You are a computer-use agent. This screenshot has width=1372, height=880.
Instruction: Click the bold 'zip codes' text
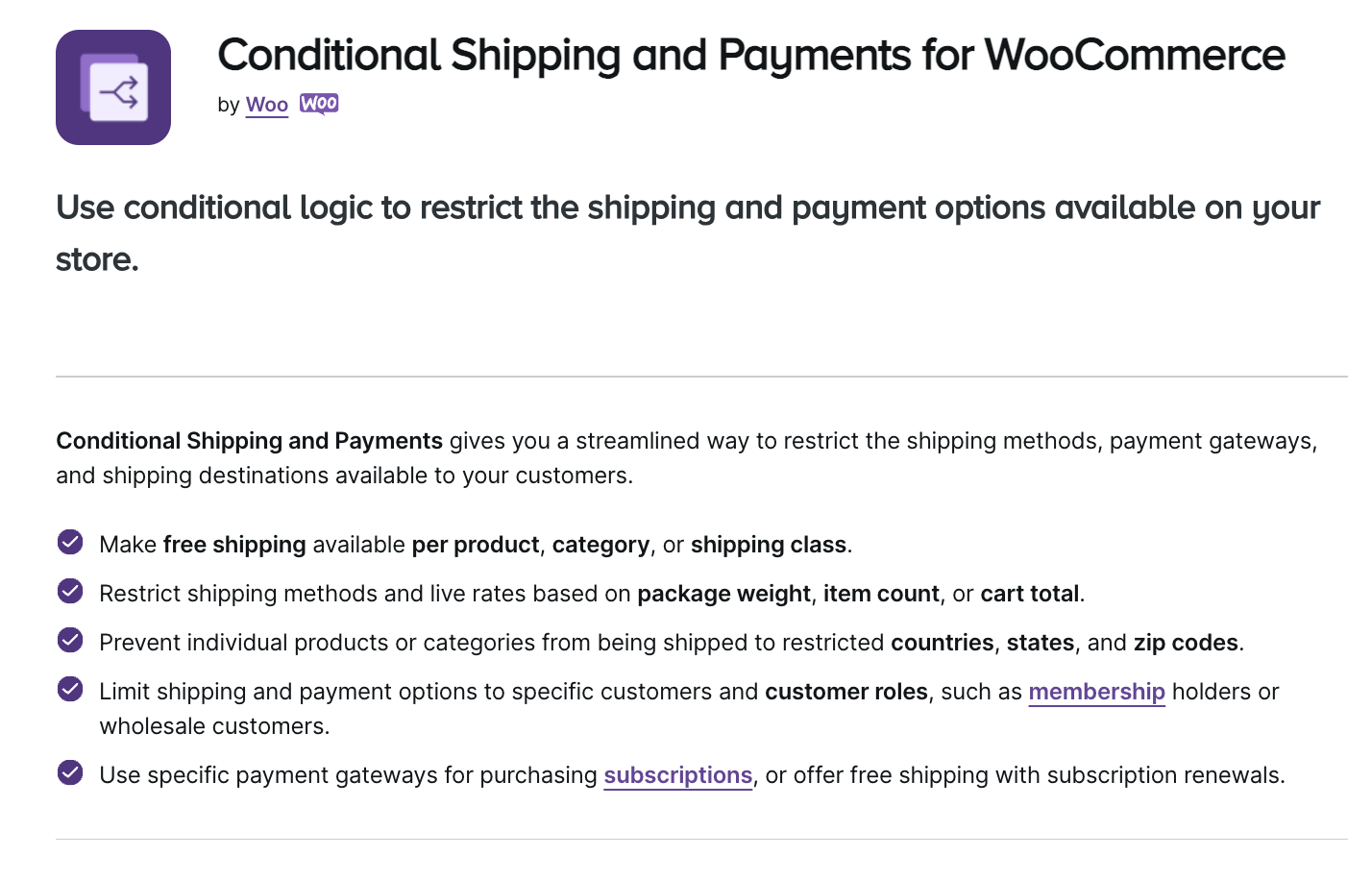1186,643
